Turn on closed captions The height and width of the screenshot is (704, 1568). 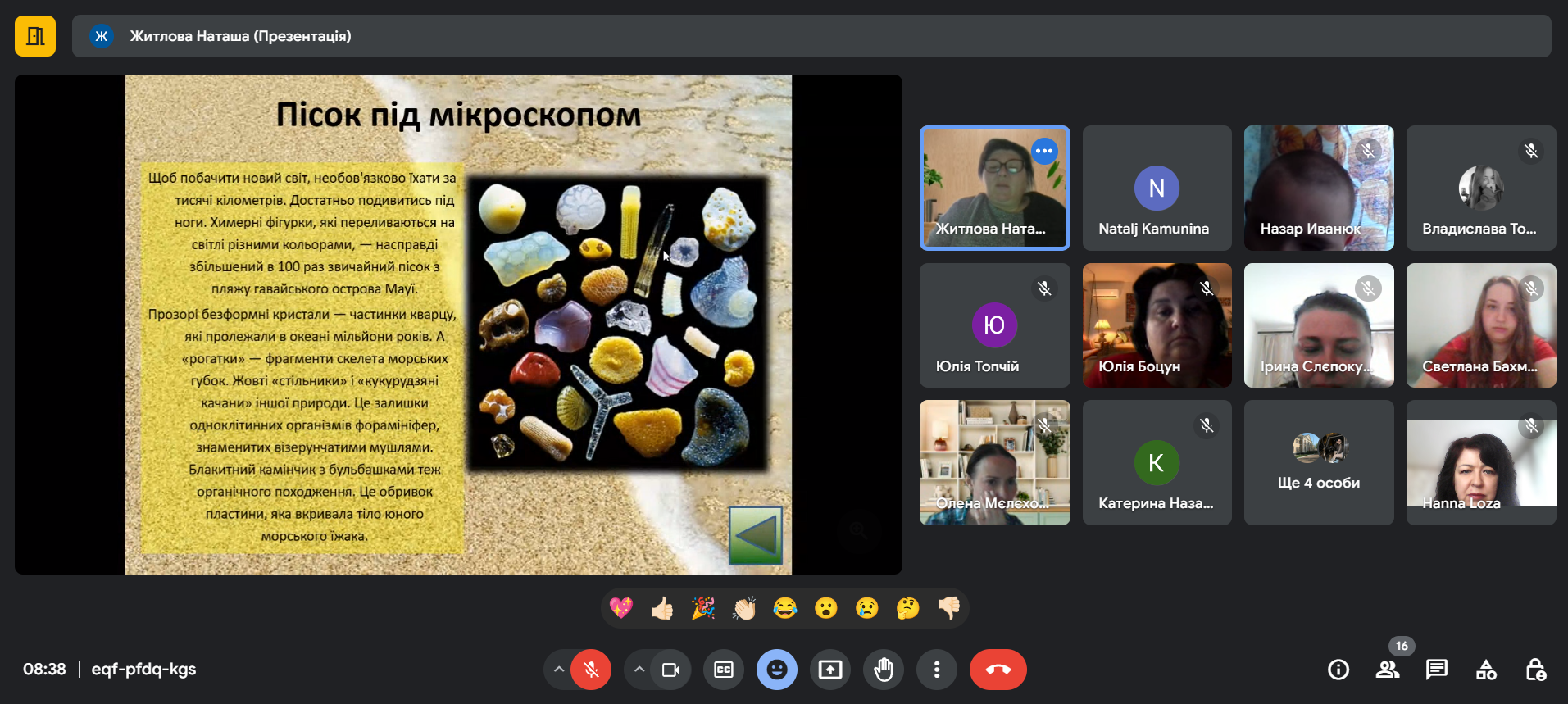pos(724,670)
